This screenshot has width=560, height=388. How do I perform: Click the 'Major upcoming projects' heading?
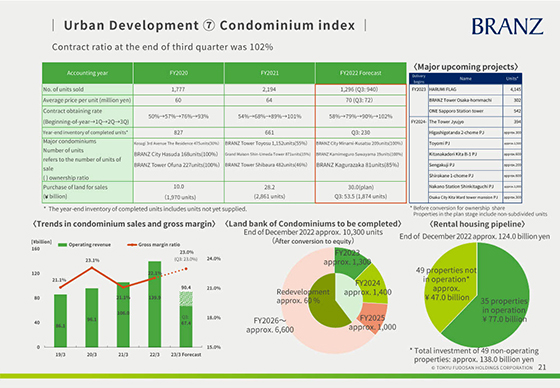click(x=465, y=67)
